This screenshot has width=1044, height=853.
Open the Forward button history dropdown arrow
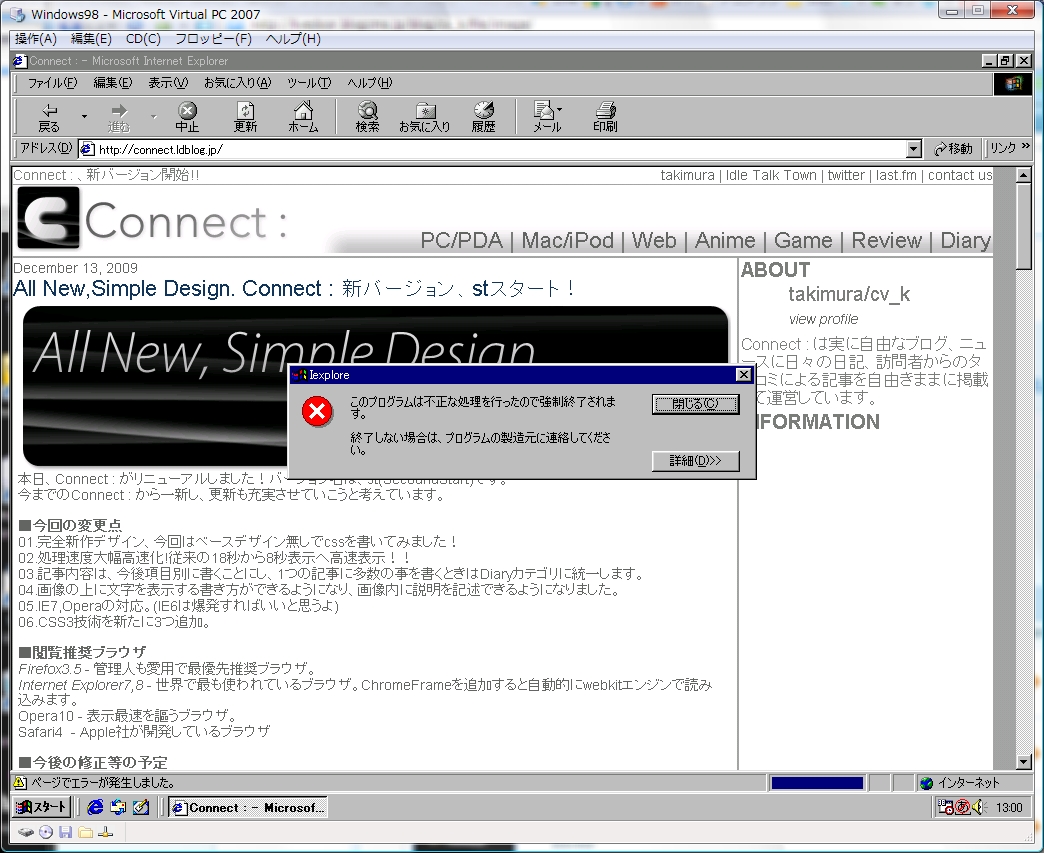click(154, 117)
